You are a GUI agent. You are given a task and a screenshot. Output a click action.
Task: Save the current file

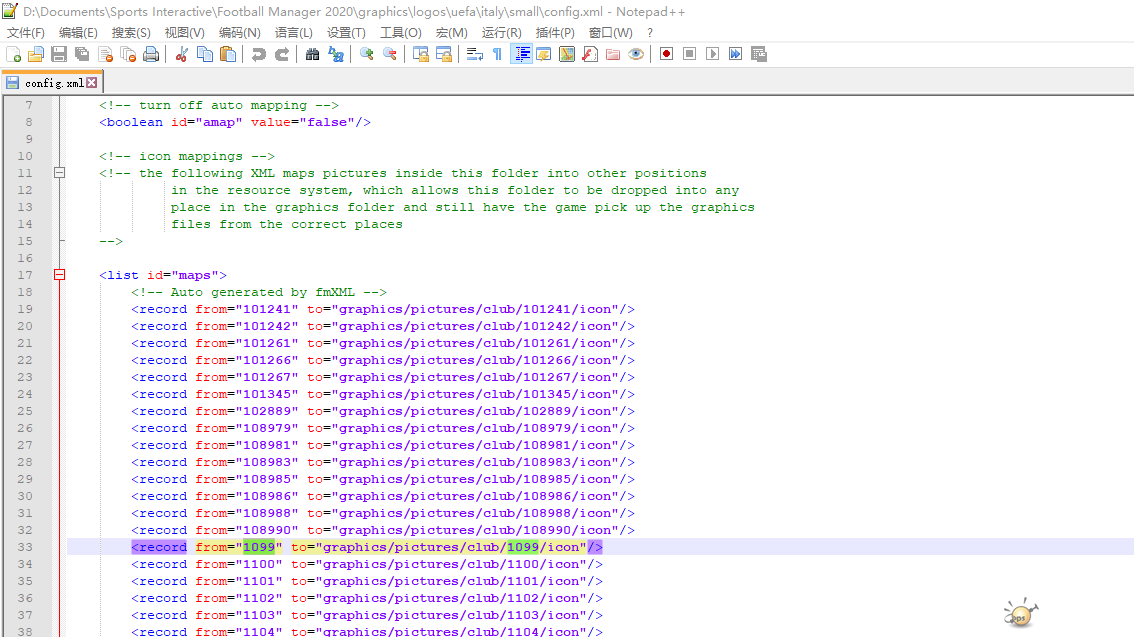[x=59, y=54]
